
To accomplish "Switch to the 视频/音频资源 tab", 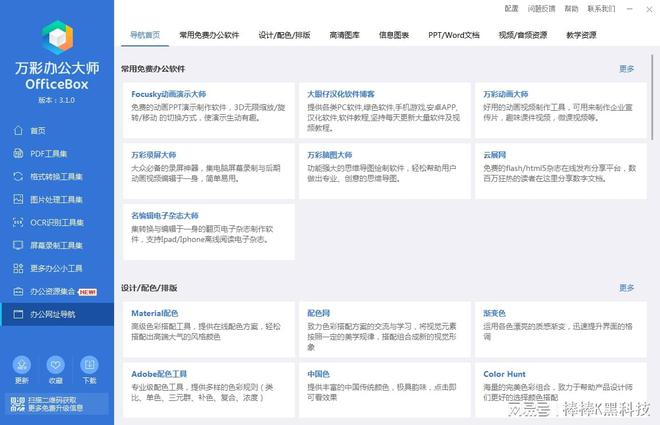I will point(523,35).
